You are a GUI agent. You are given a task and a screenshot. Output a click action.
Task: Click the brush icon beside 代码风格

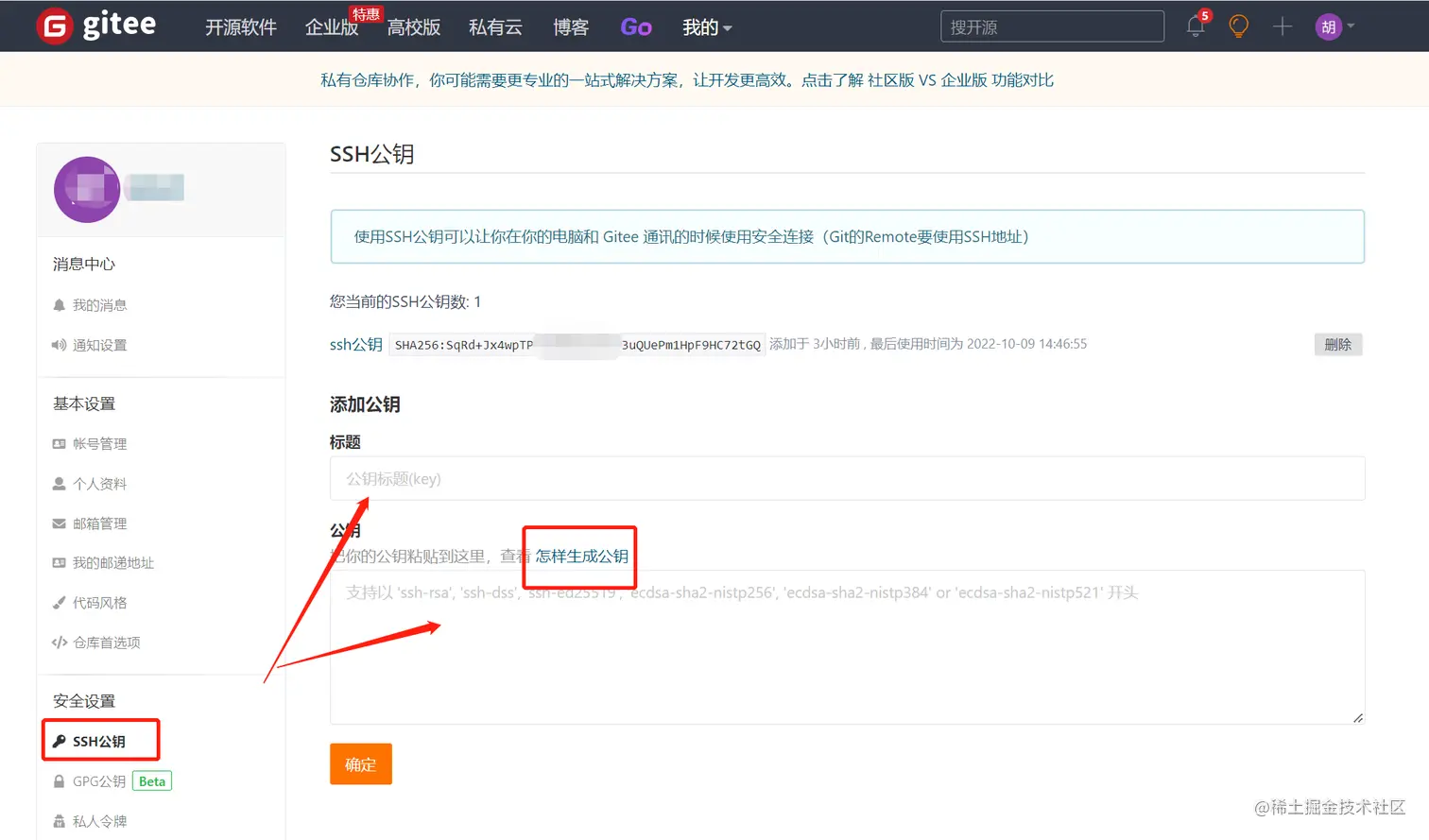(59, 603)
